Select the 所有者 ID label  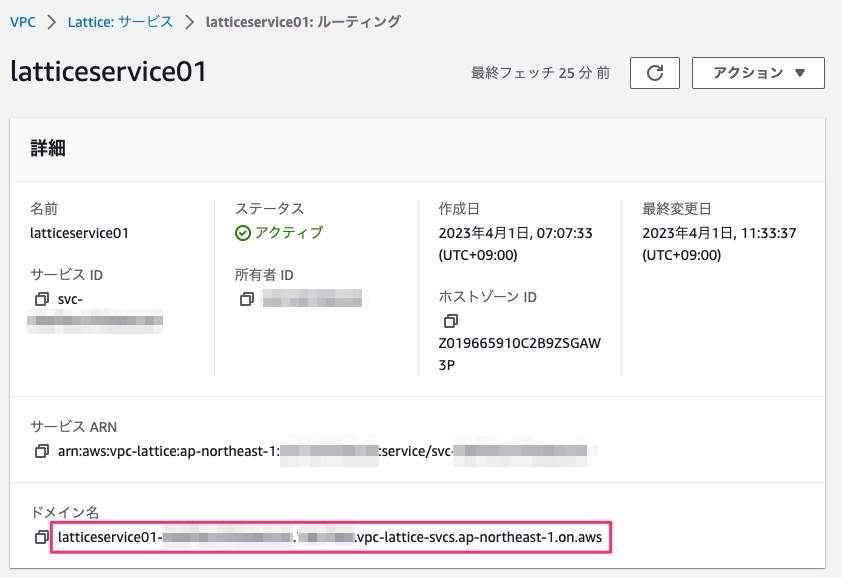click(x=264, y=275)
